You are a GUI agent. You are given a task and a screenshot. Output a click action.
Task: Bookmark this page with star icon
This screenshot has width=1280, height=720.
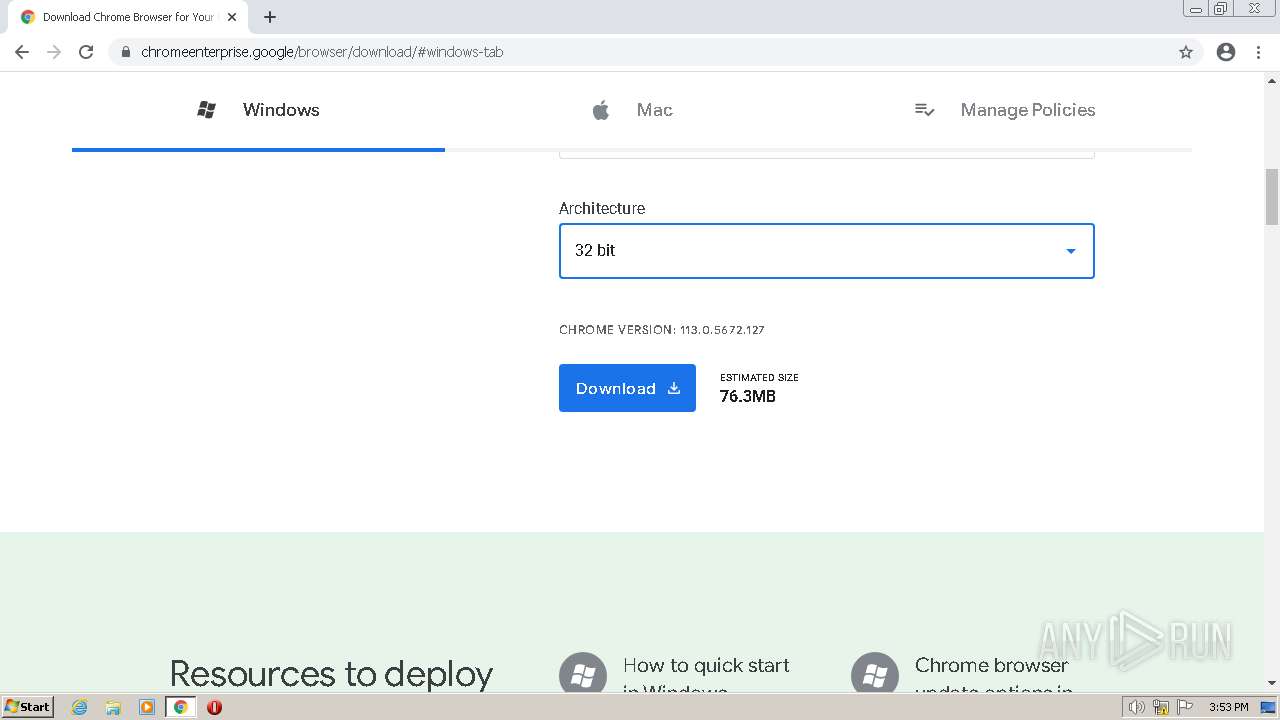coord(1186,52)
